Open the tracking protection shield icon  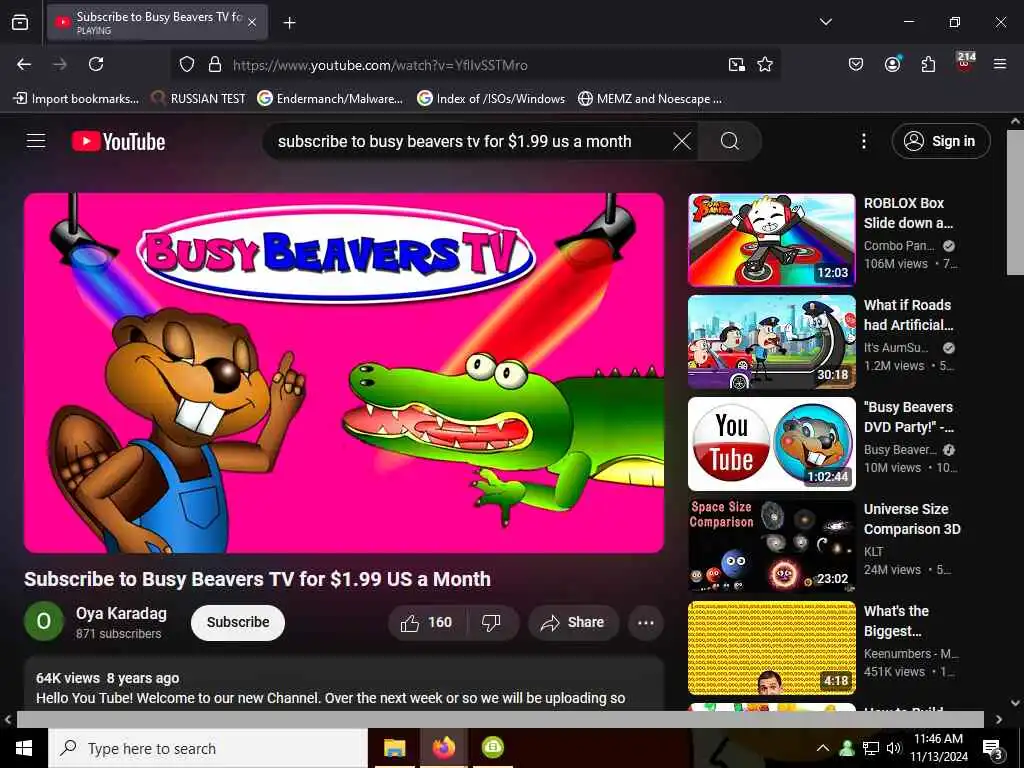click(x=187, y=65)
